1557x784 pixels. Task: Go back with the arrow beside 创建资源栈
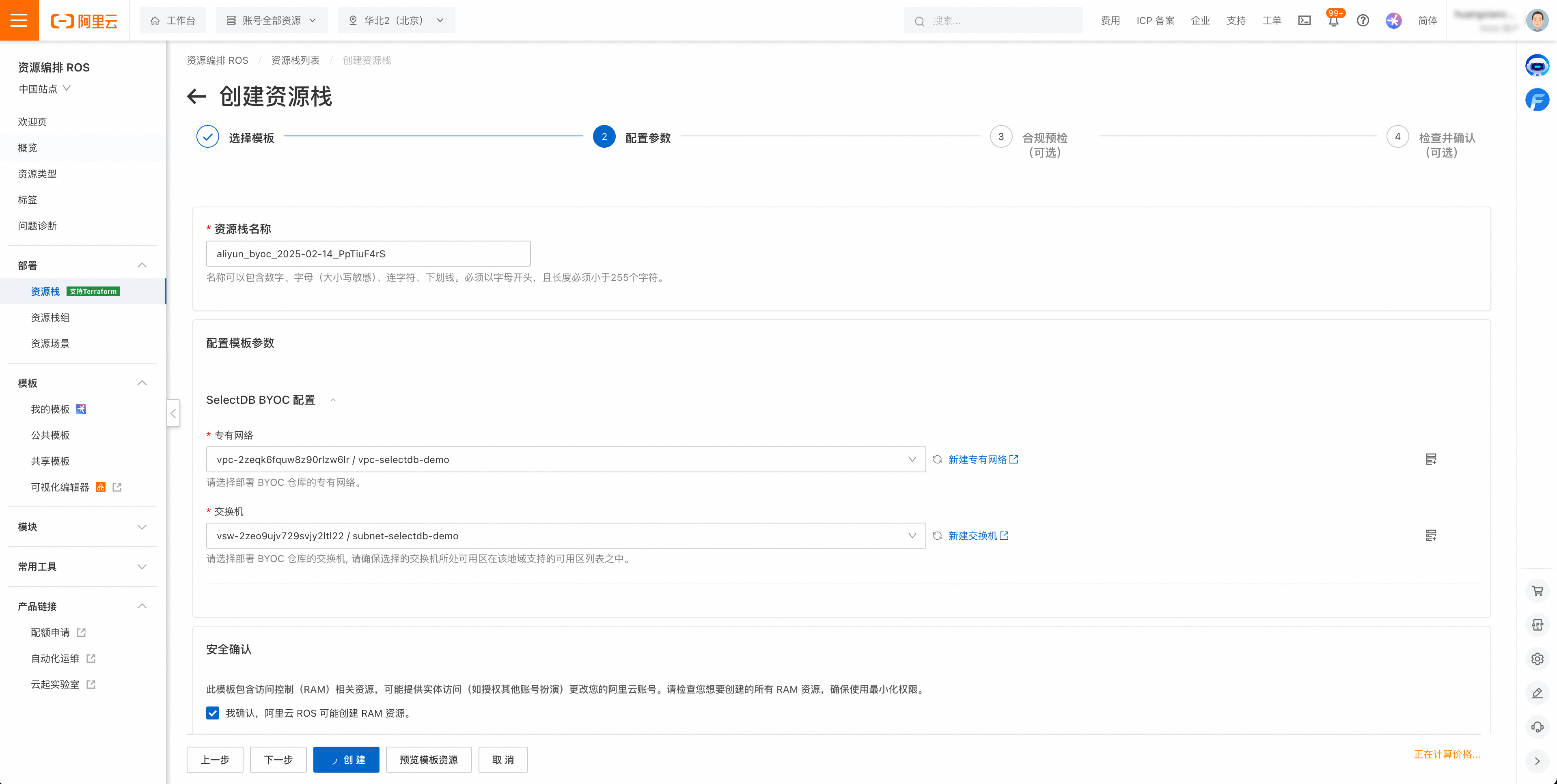[197, 96]
